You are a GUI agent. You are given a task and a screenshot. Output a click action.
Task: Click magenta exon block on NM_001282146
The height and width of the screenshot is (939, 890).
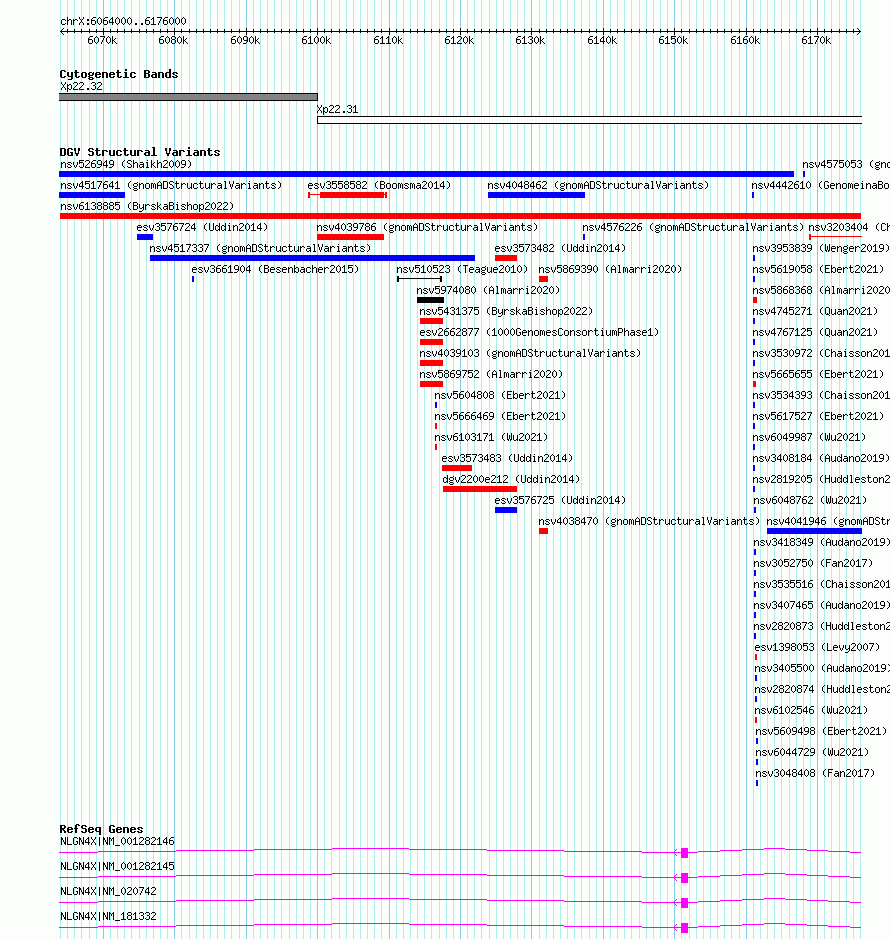685,853
